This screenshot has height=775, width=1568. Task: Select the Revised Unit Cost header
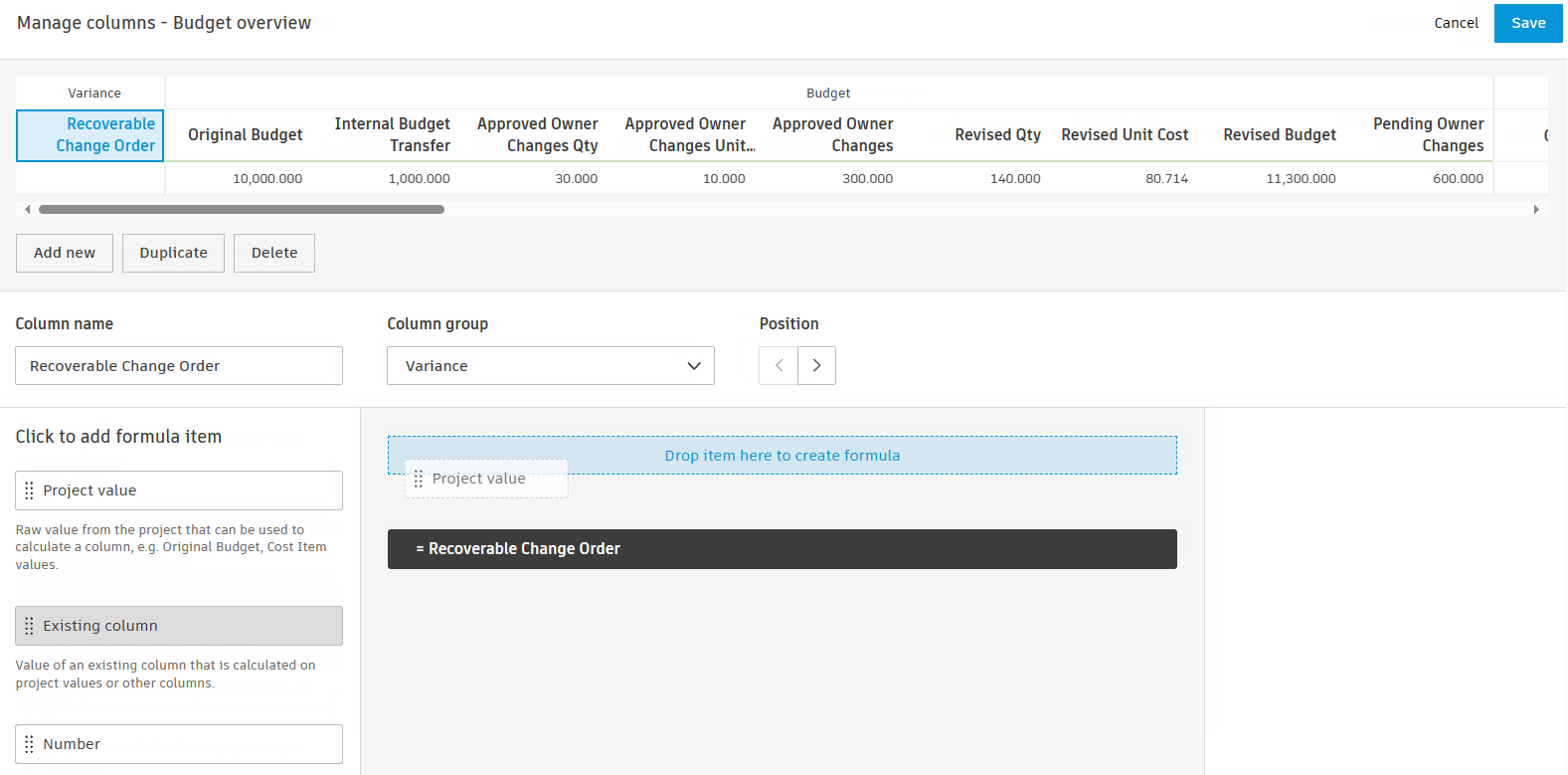tap(1124, 135)
